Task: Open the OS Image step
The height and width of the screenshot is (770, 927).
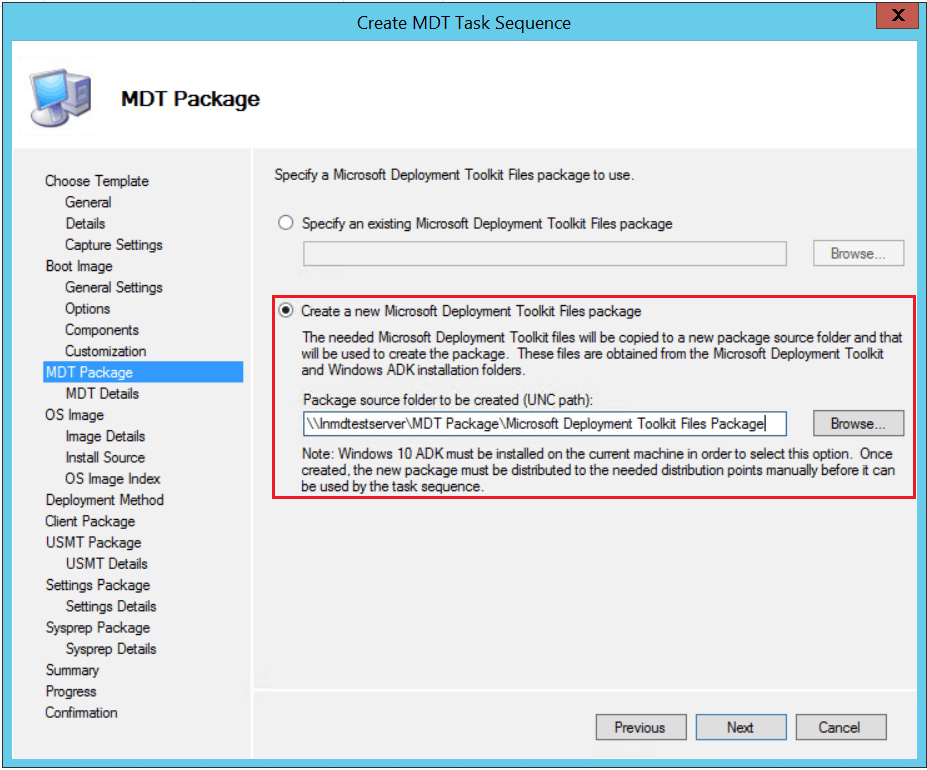Action: click(x=74, y=415)
